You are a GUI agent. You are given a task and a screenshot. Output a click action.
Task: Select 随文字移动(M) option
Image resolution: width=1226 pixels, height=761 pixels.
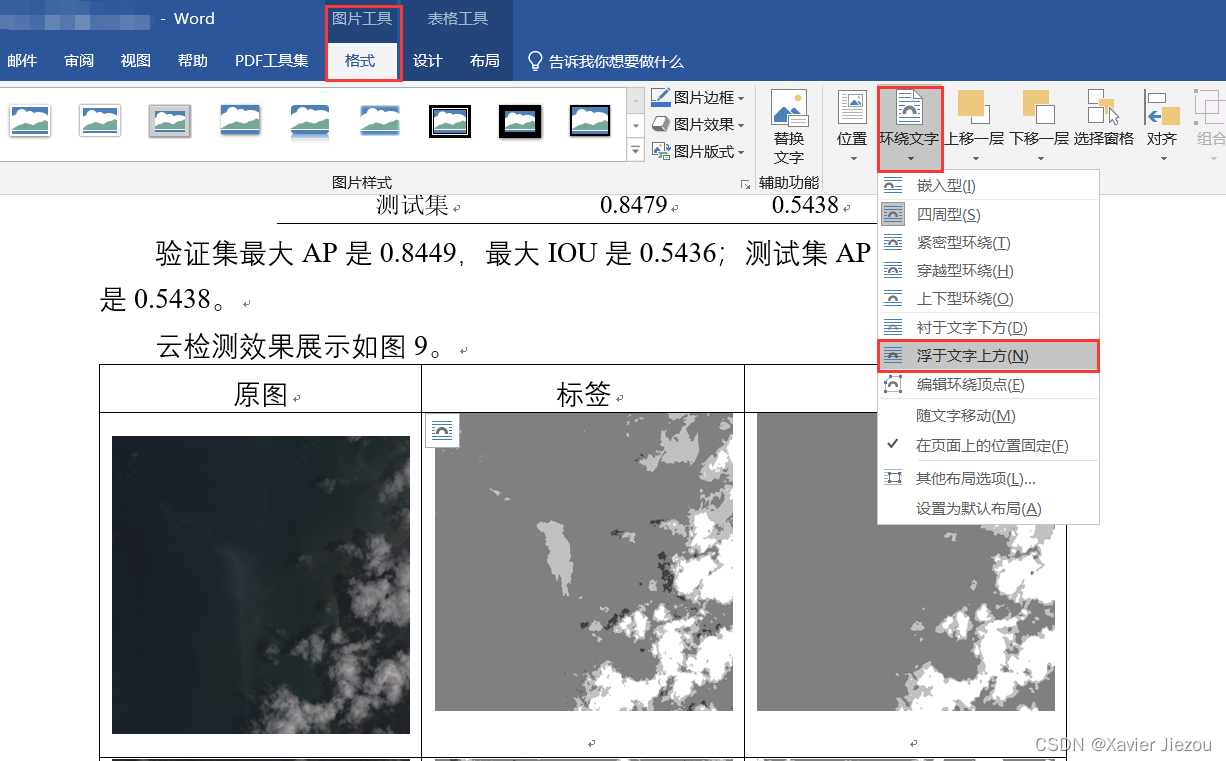pos(988,415)
